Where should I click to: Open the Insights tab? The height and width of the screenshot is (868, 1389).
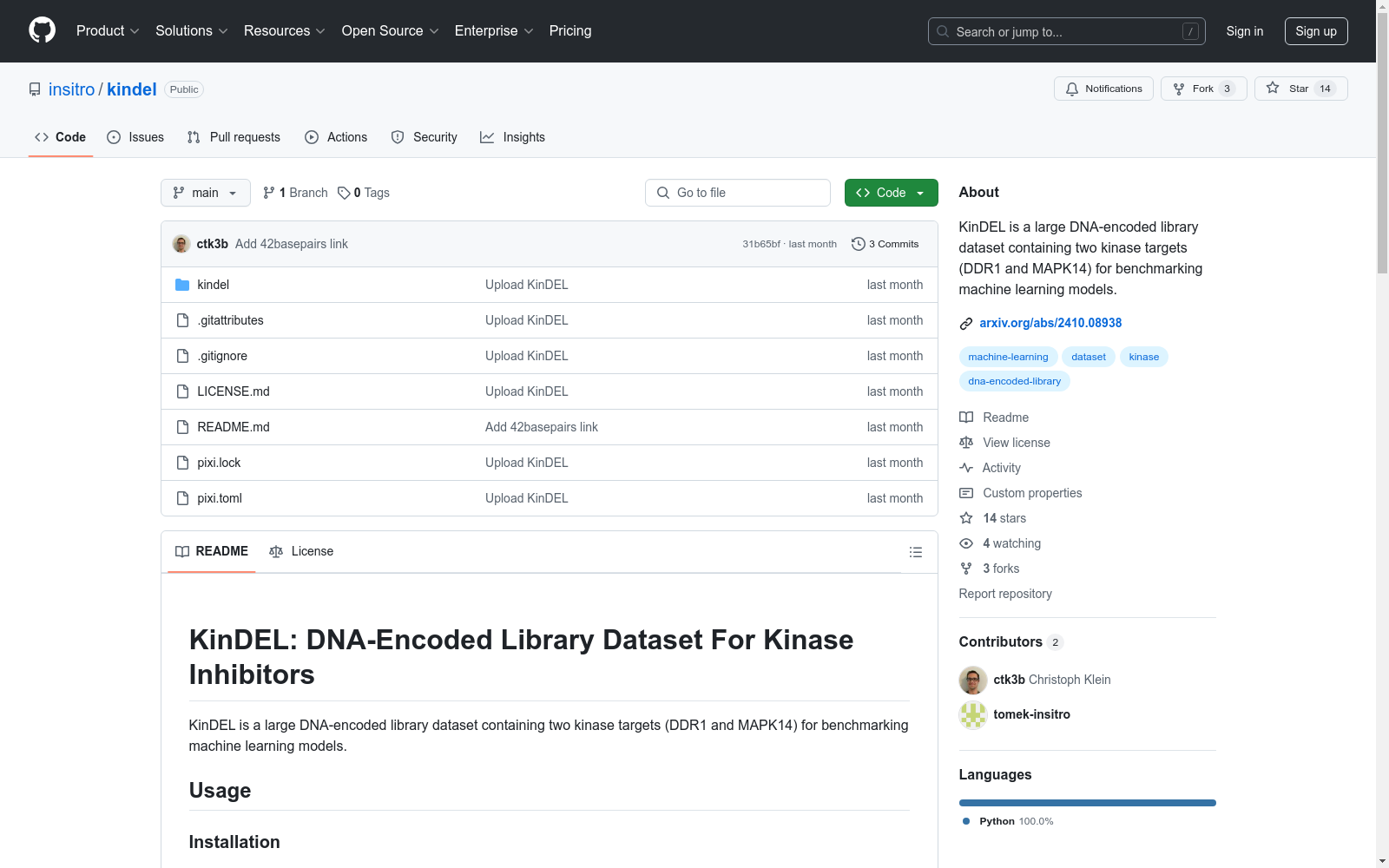(x=512, y=137)
